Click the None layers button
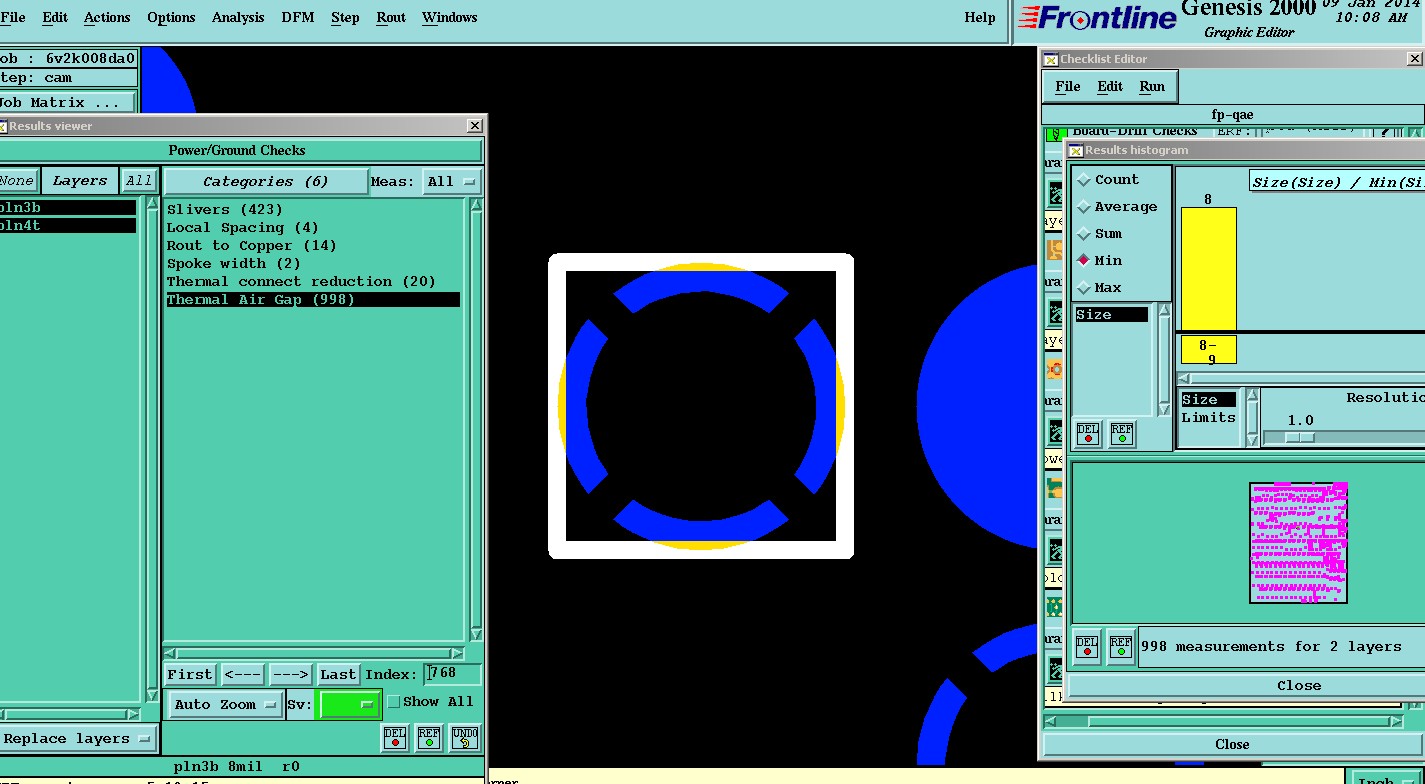 [x=17, y=181]
